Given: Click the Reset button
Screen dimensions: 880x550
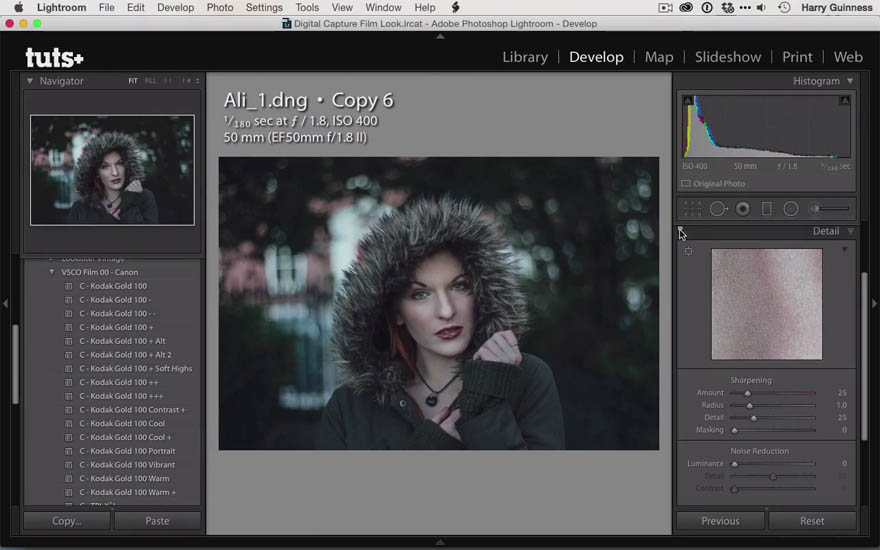Looking at the screenshot, I should (x=812, y=521).
